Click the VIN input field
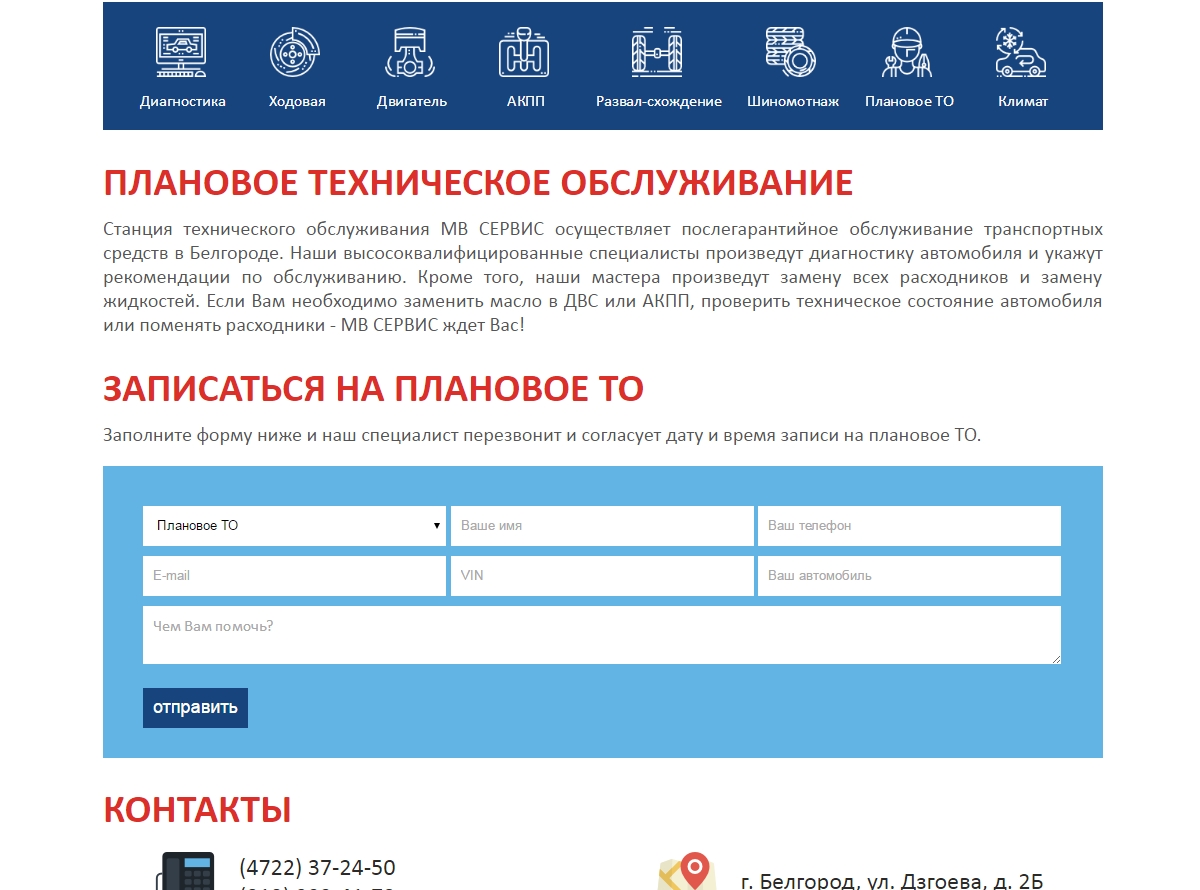Screen dimensions: 1200x890 click(x=602, y=576)
